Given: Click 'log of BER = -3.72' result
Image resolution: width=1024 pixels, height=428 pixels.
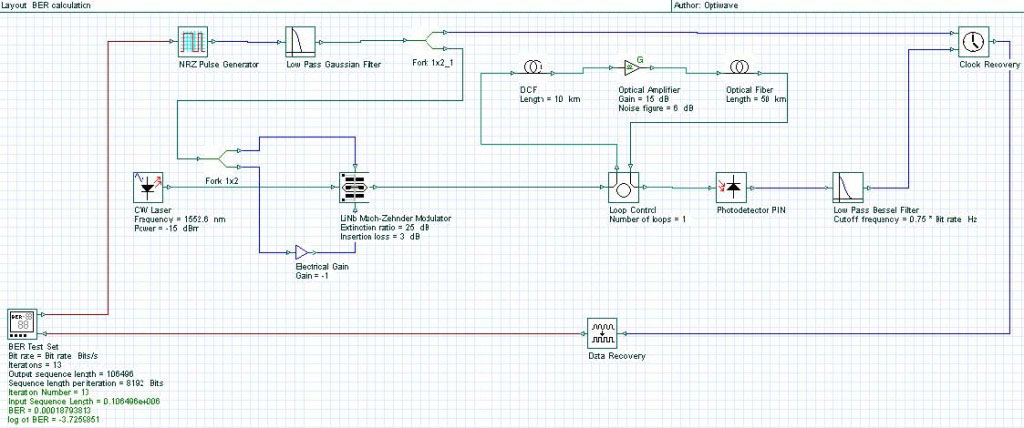Looking at the screenshot, I should click(x=54, y=418).
